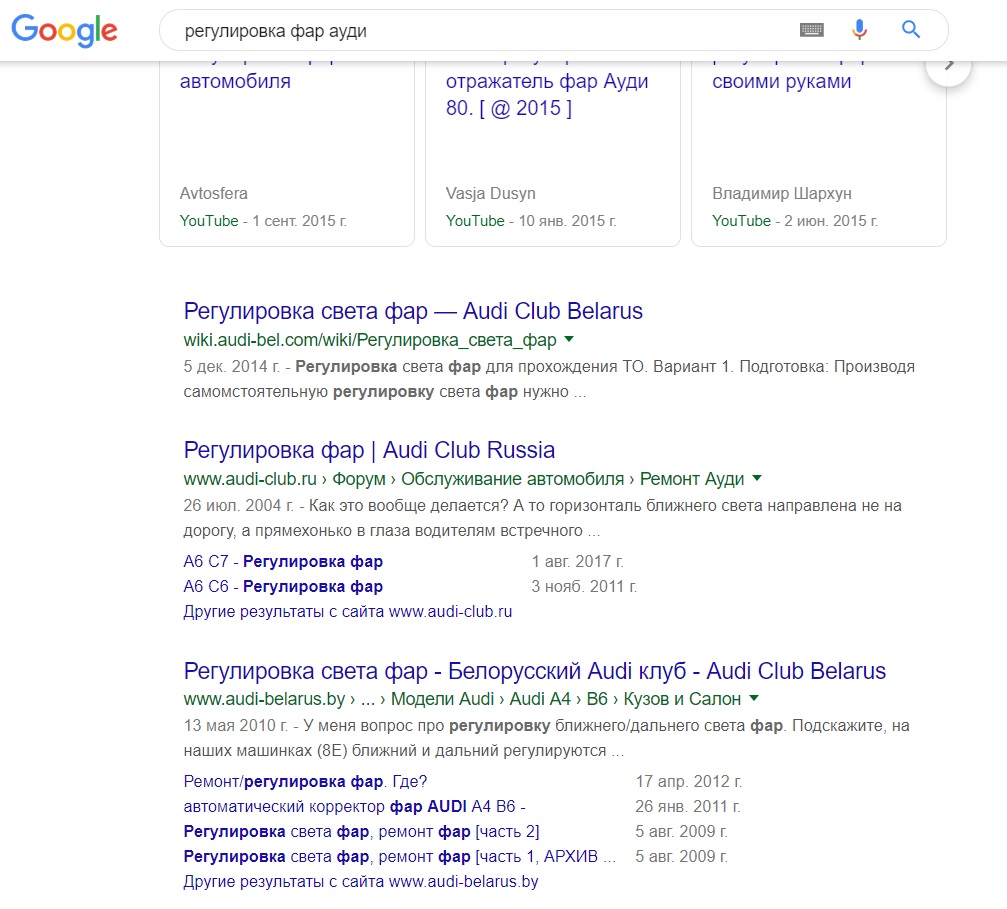
Task: Open the 'A6 C7 - Регулировка фар' sublink
Action: (283, 562)
